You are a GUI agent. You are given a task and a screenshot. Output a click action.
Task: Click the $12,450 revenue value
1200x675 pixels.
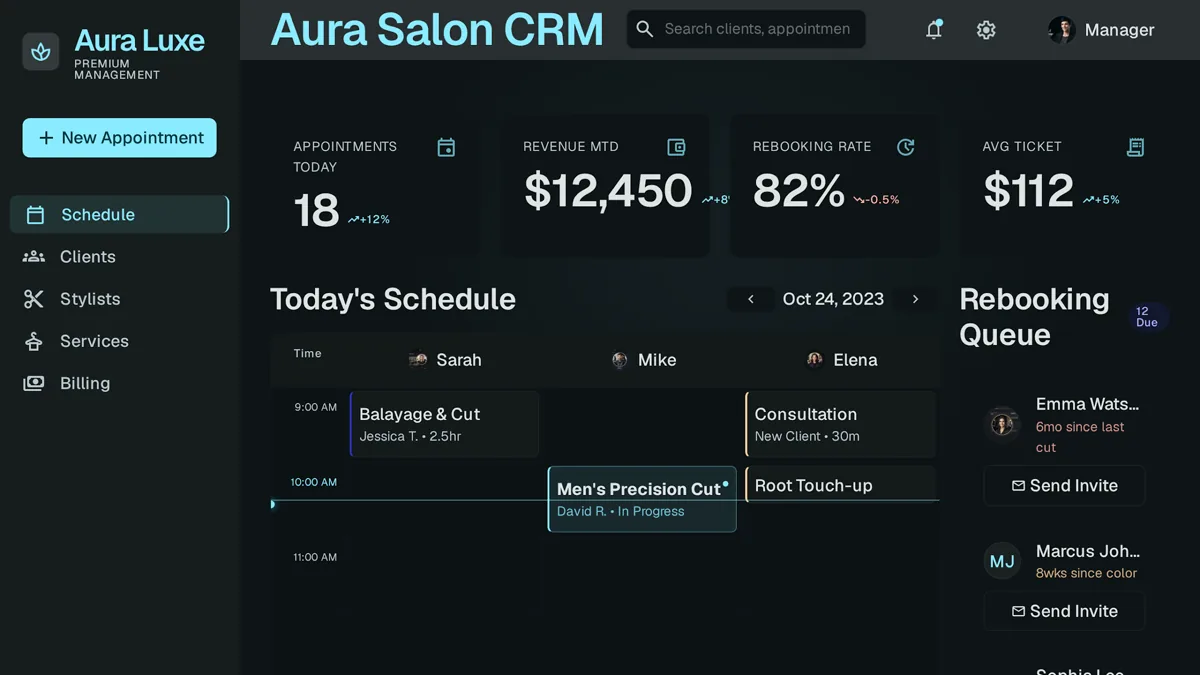pyautogui.click(x=608, y=191)
